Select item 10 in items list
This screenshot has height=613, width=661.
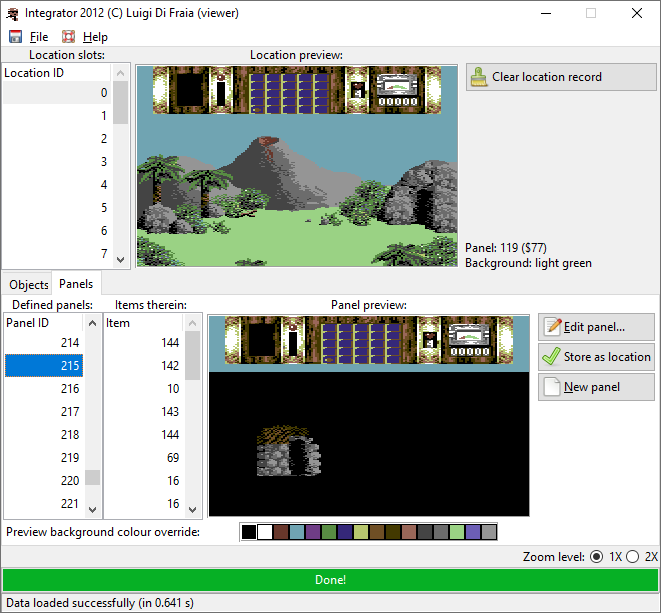[x=143, y=388]
